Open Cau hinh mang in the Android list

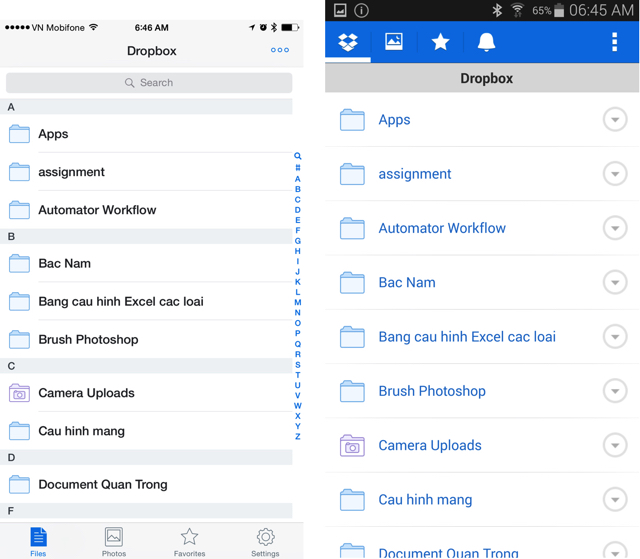pos(482,499)
